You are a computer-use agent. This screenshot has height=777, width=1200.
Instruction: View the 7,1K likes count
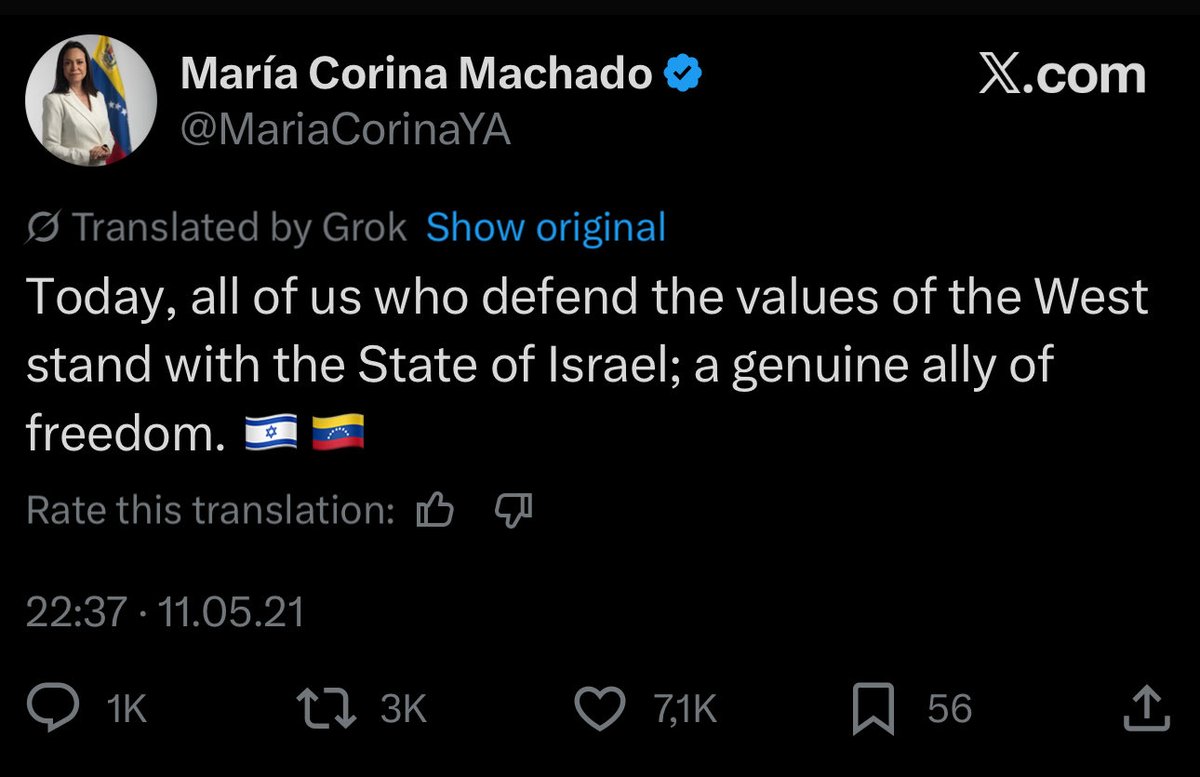coord(686,709)
